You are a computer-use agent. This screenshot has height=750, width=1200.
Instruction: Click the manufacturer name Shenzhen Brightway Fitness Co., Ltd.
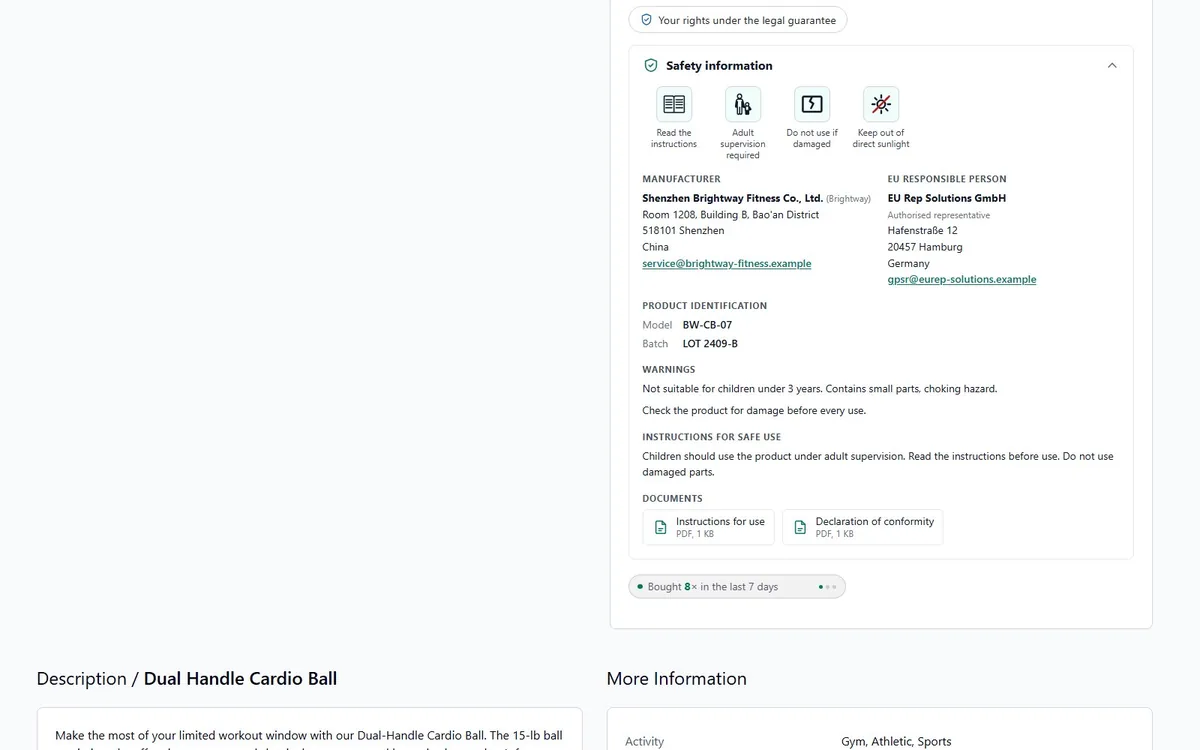[x=732, y=199]
